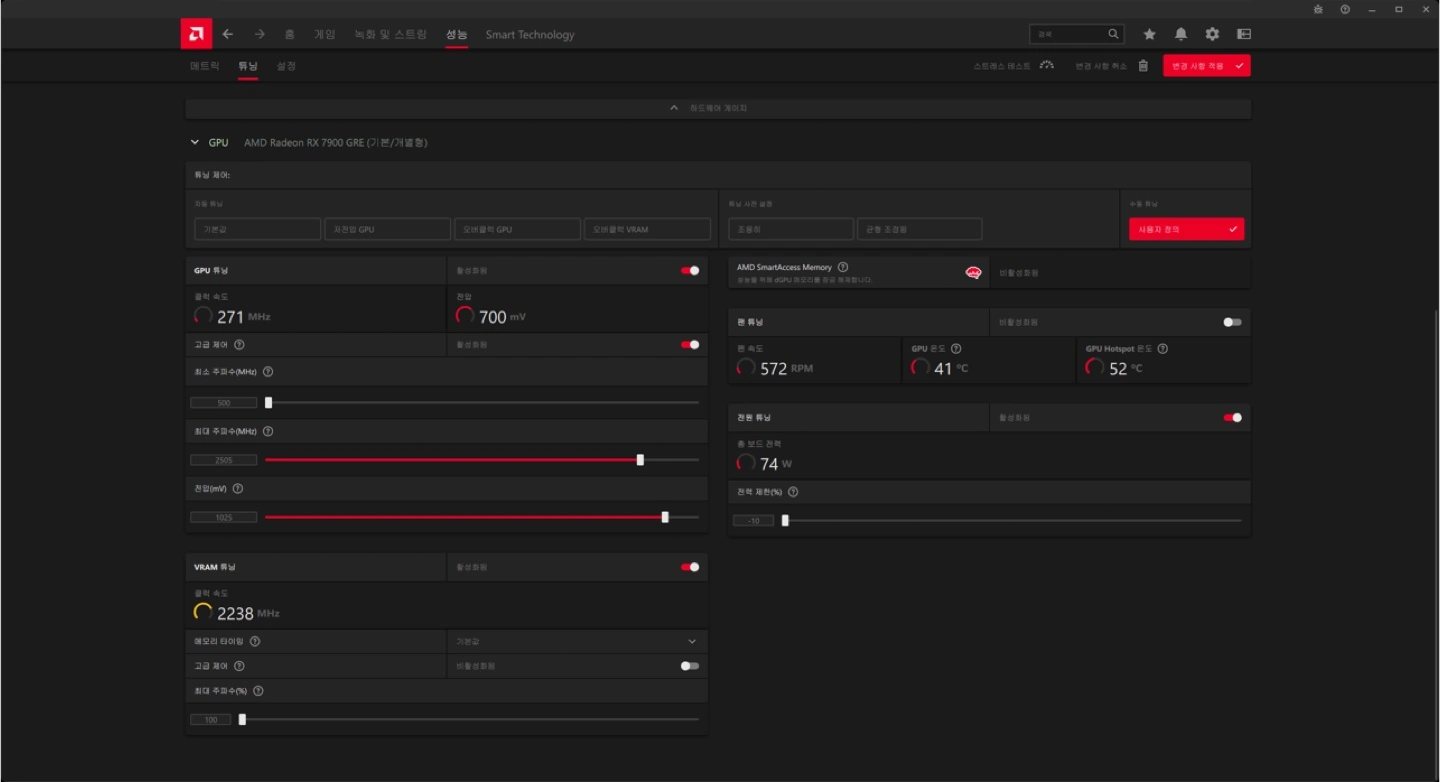Click the VRAM 최대 주파수(%) slider handle
The width and height of the screenshot is (1440, 782).
(x=242, y=719)
